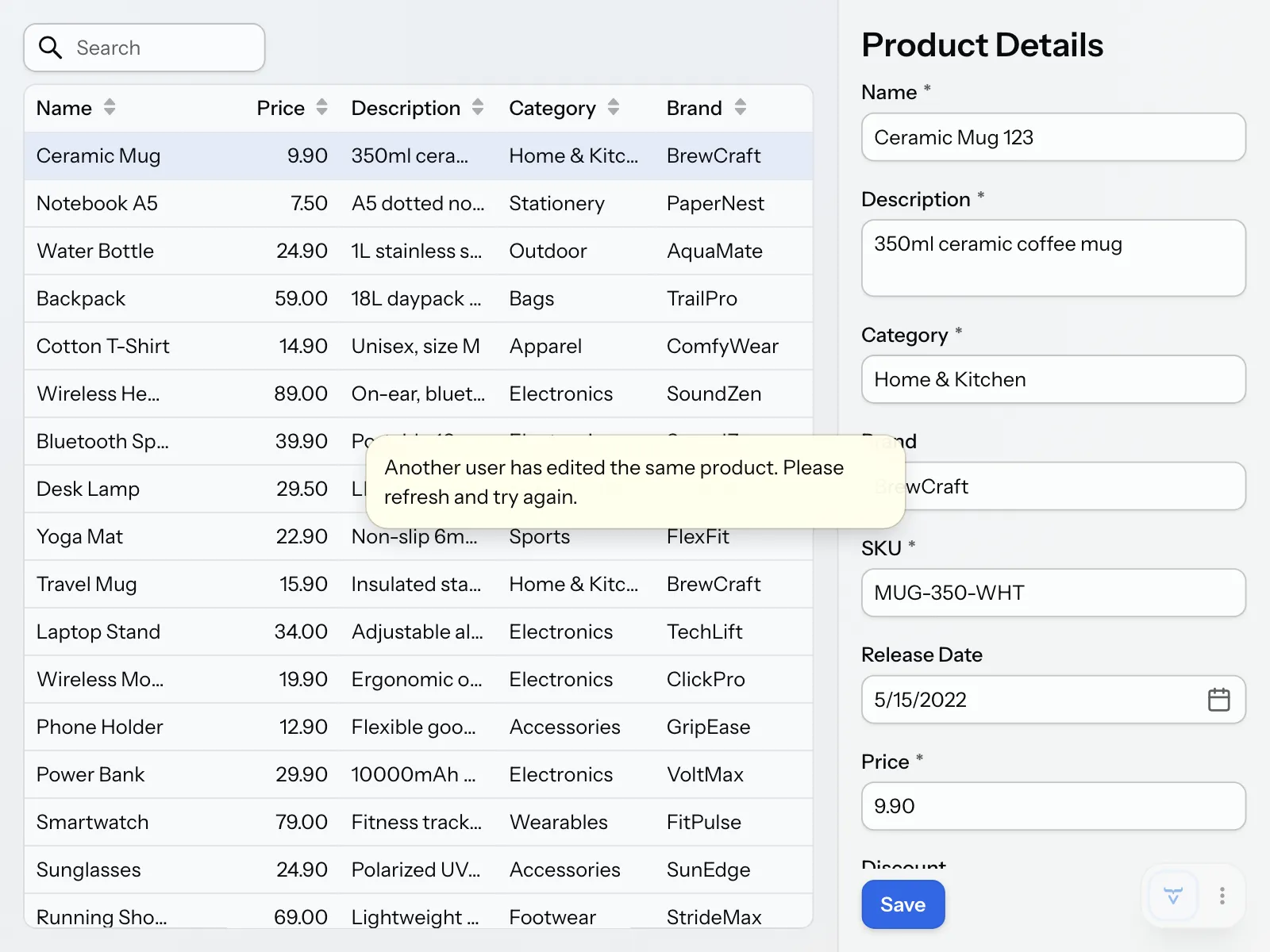
Task: Edit the Description text area
Action: coord(1053,258)
